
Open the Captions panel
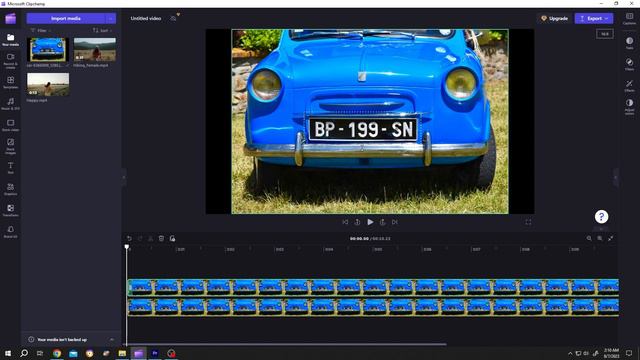[x=629, y=18]
